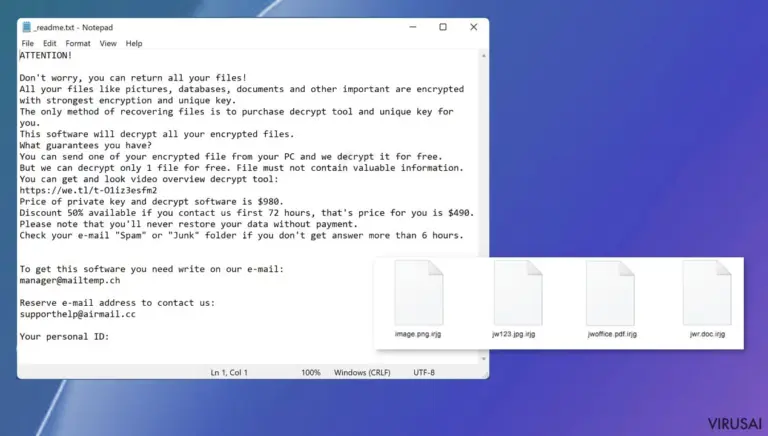Click the 100% zoom status entry

311,373
